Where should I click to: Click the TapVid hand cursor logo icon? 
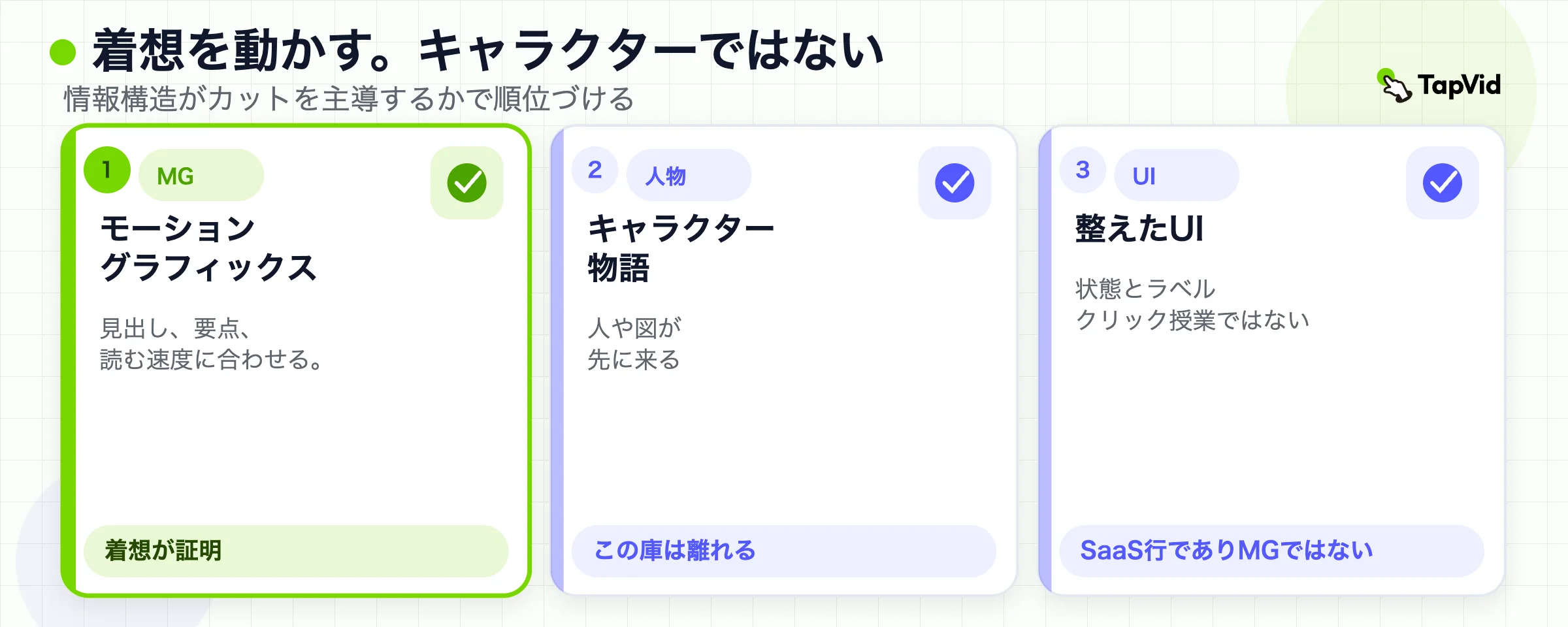click(x=1395, y=86)
